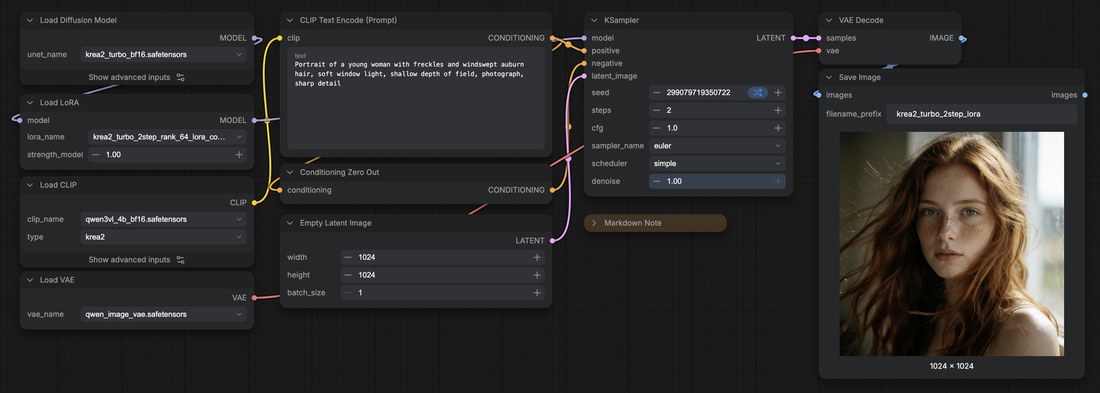The height and width of the screenshot is (393, 1100).
Task: Collapse the Load VAE node
Action: 30,280
